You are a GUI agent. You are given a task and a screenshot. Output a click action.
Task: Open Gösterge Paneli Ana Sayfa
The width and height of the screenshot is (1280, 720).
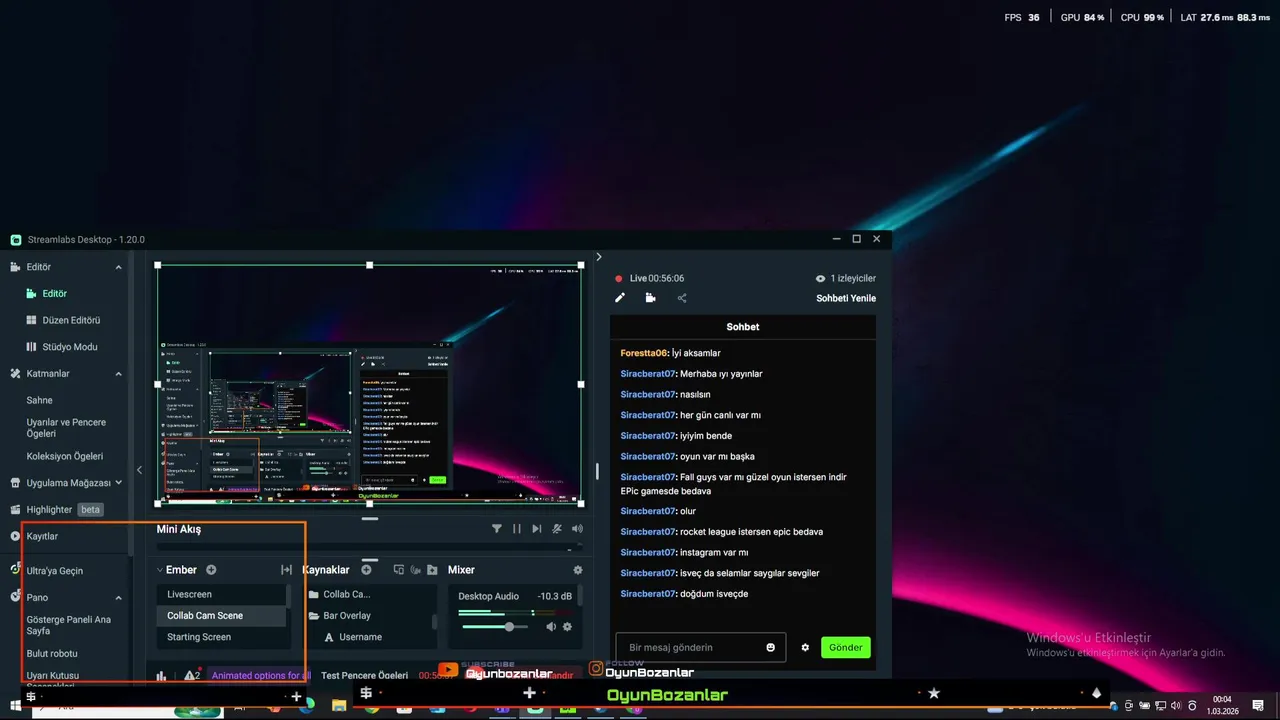69,625
